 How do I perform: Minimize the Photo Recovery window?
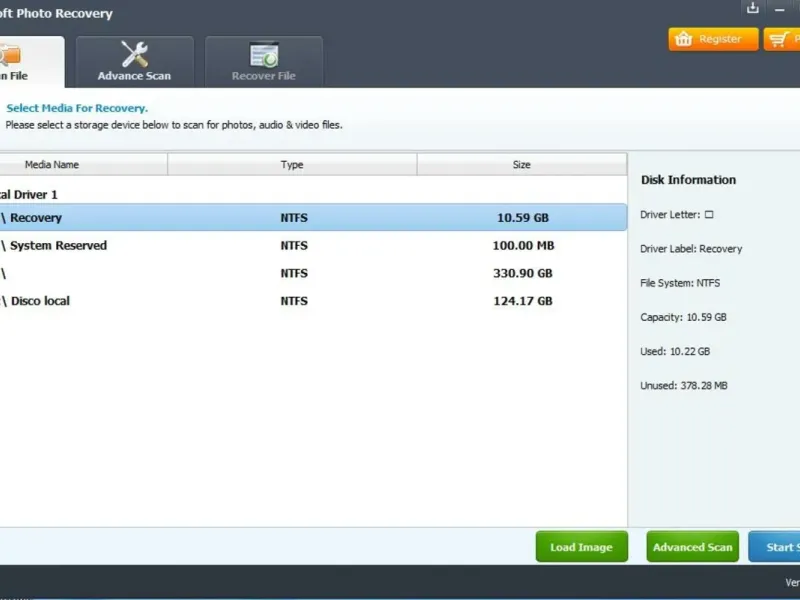779,9
